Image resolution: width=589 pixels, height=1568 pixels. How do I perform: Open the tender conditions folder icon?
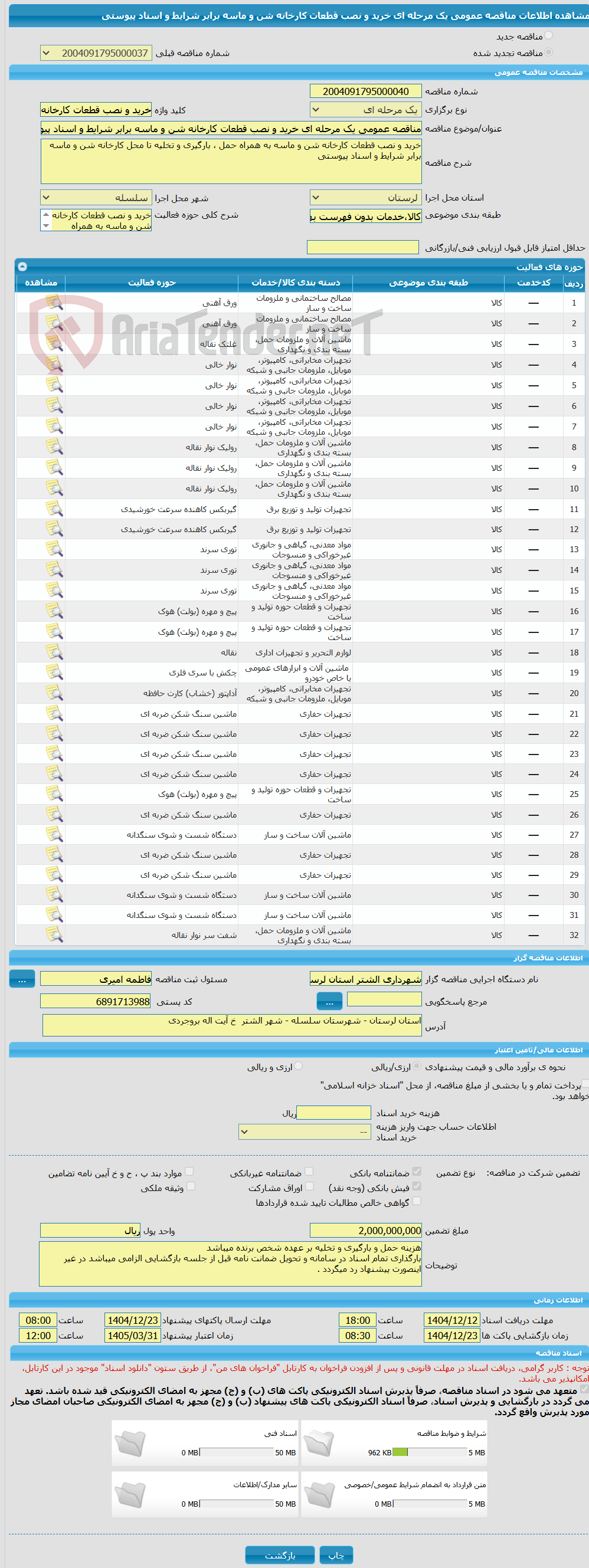coord(319,1444)
